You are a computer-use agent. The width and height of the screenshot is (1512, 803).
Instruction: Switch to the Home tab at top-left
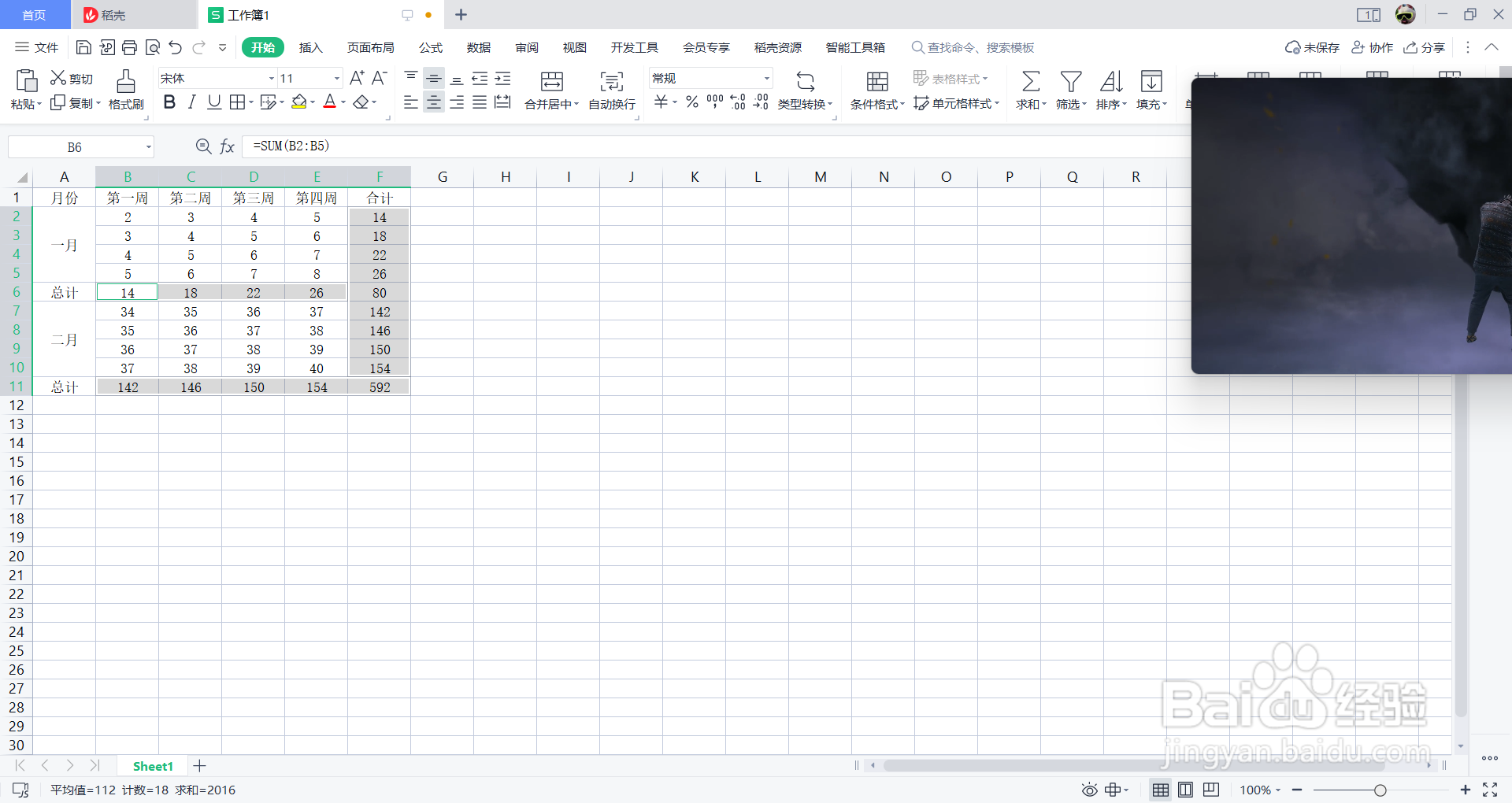click(x=34, y=15)
